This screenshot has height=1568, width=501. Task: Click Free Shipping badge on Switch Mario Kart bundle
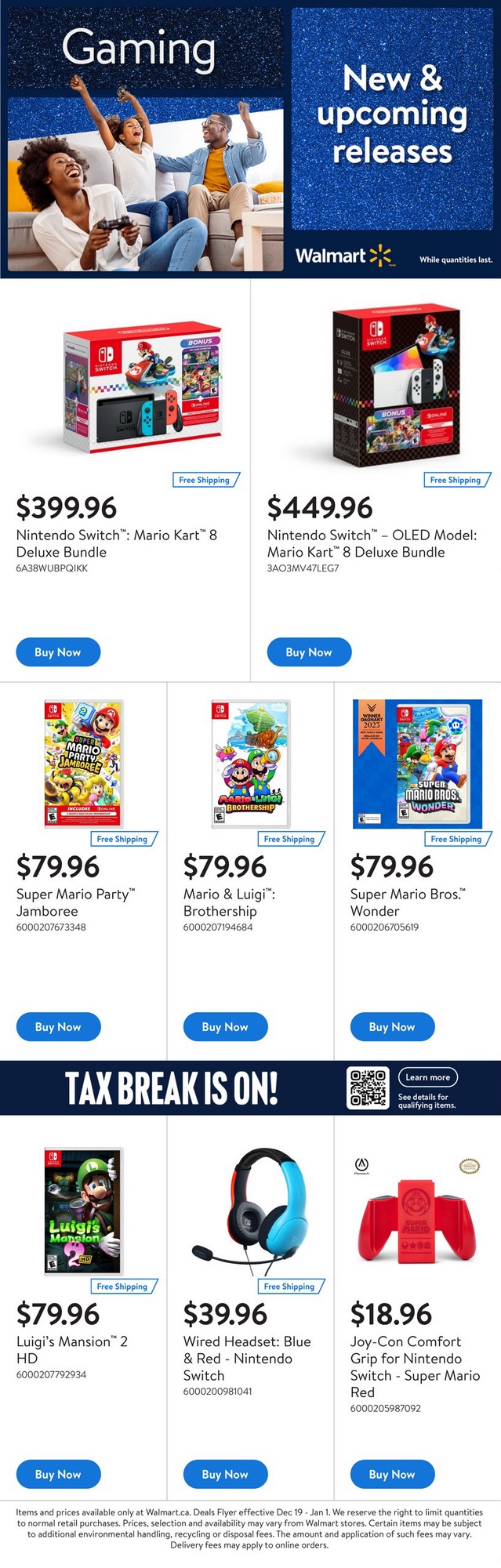tap(205, 480)
